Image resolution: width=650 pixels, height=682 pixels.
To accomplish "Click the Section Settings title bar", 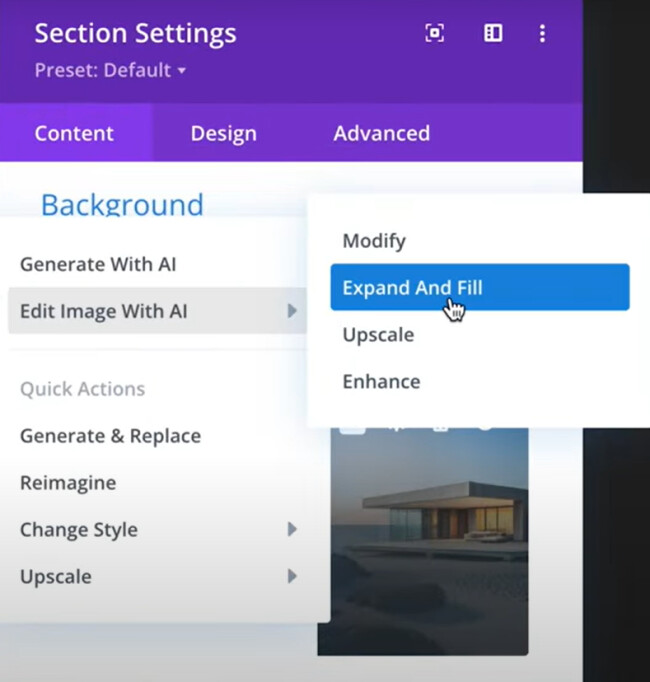I will (135, 33).
